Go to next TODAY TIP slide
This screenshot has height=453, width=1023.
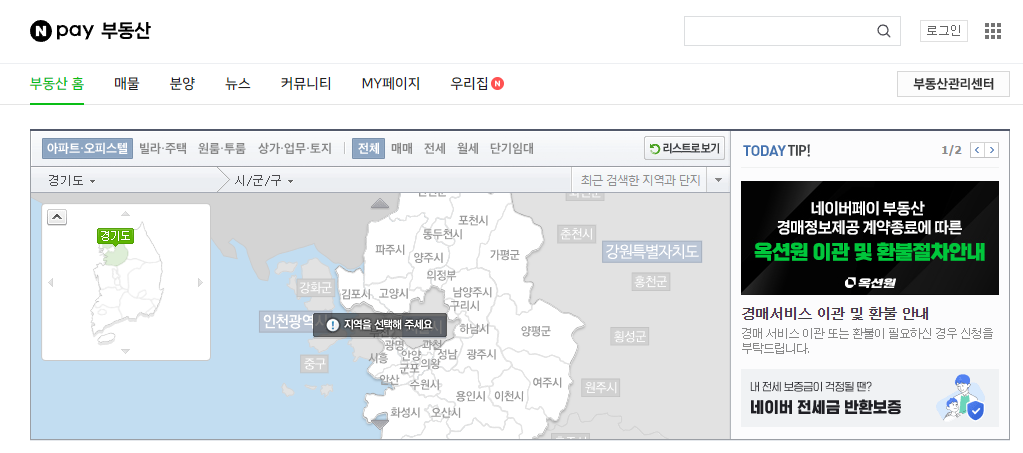(992, 150)
